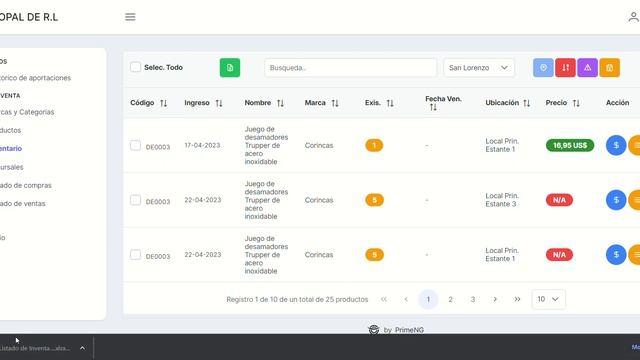Viewport: 640px width, 360px height.
Task: Sort table by Marca column
Action: tap(335, 103)
